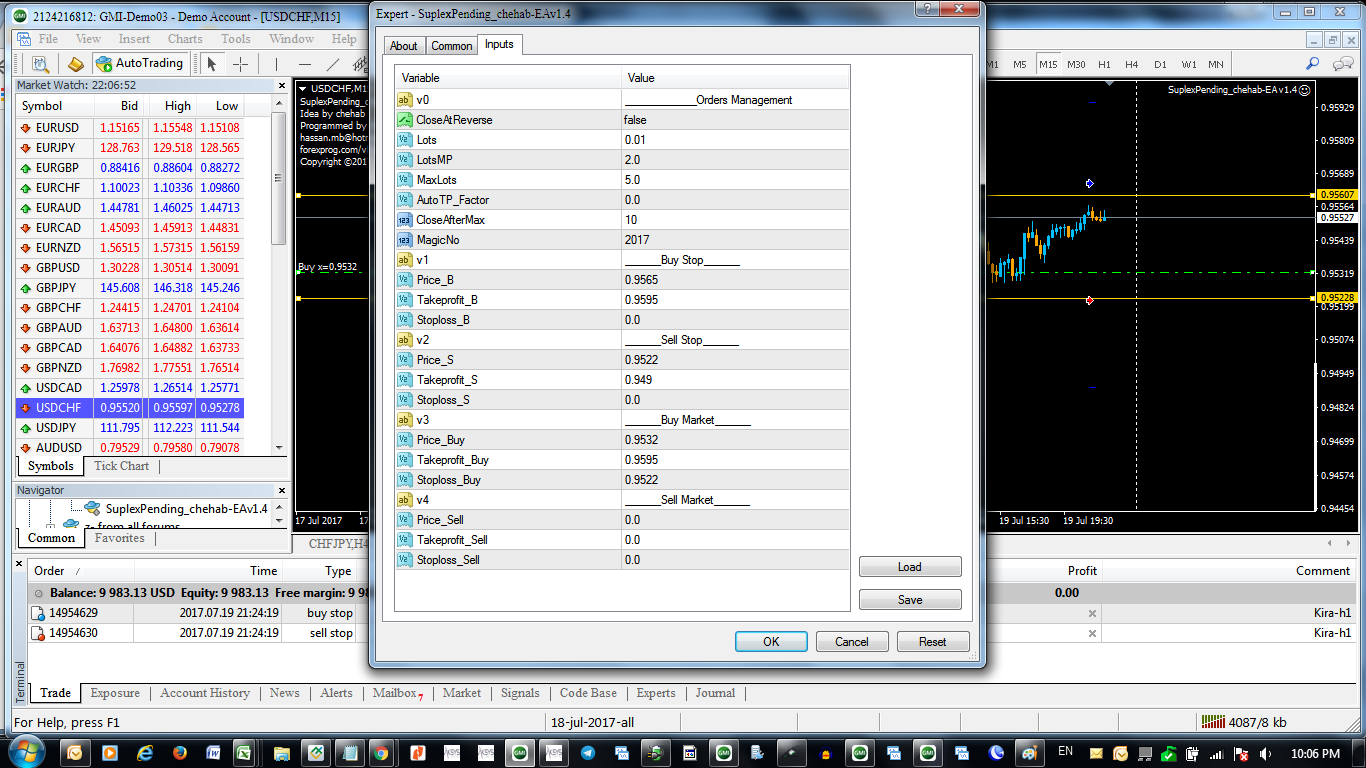
Task: Select the arrow Cursor tool
Action: click(212, 64)
